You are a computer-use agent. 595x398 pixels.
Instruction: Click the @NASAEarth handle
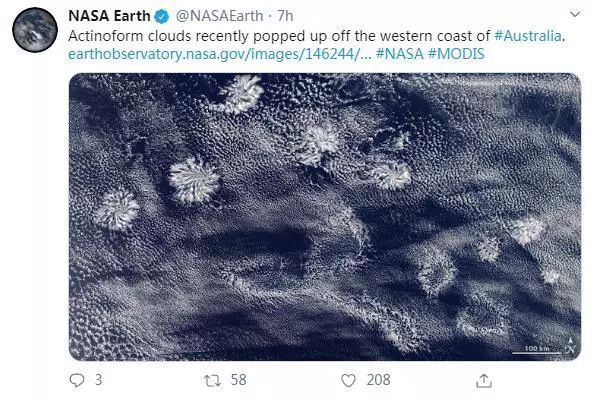click(219, 16)
